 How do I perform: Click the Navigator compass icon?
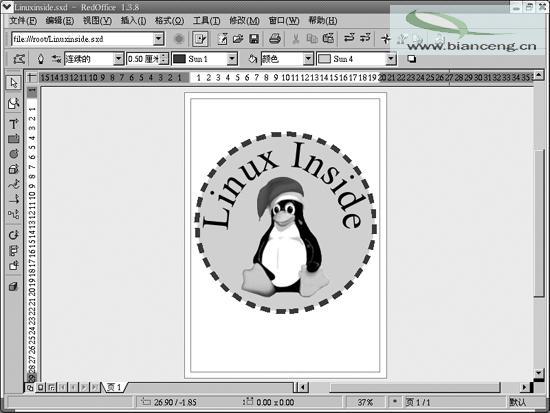click(386, 39)
